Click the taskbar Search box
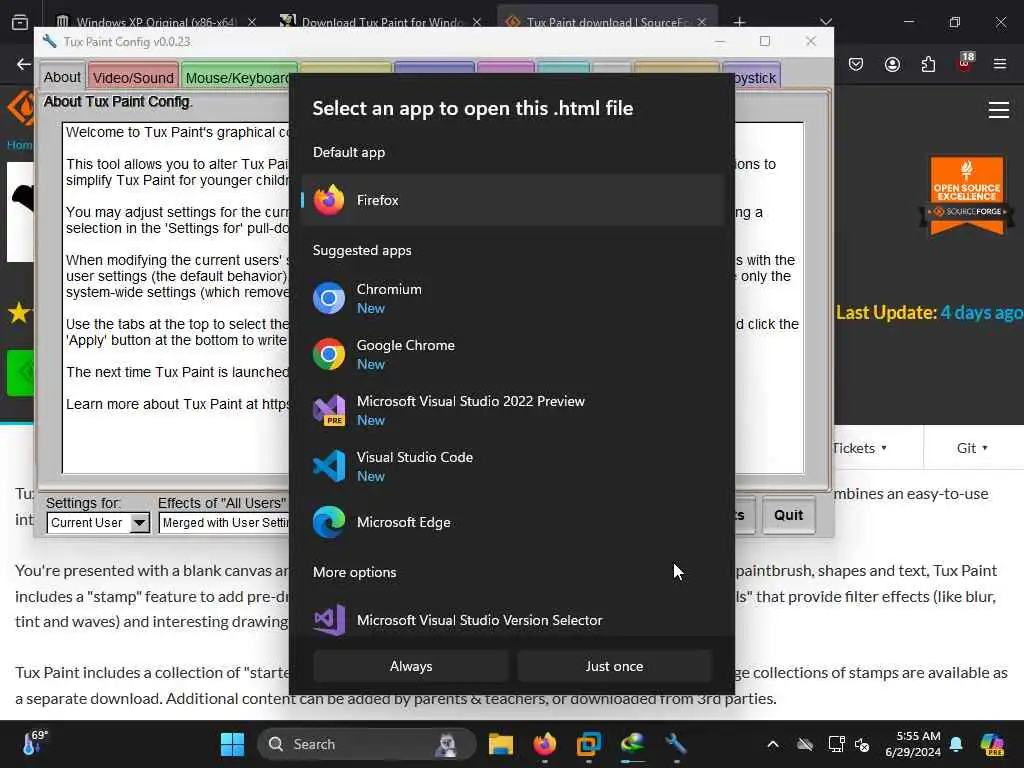This screenshot has width=1024, height=768. click(x=367, y=744)
